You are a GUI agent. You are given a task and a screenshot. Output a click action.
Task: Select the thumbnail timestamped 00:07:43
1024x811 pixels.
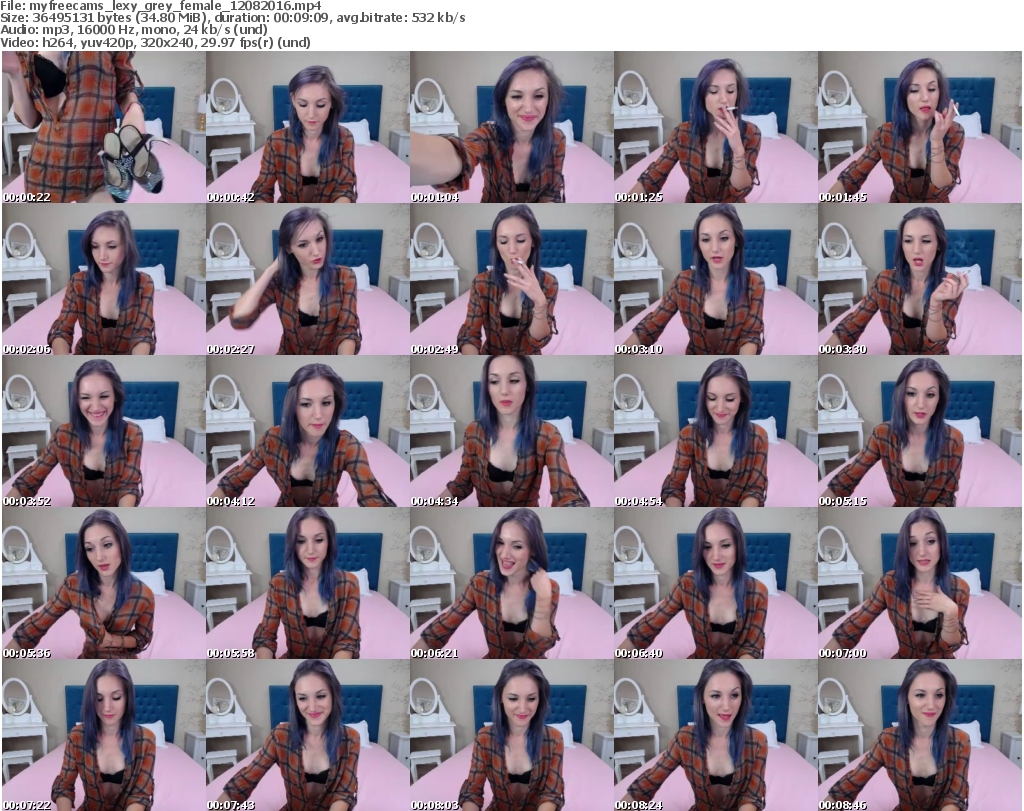(308, 735)
